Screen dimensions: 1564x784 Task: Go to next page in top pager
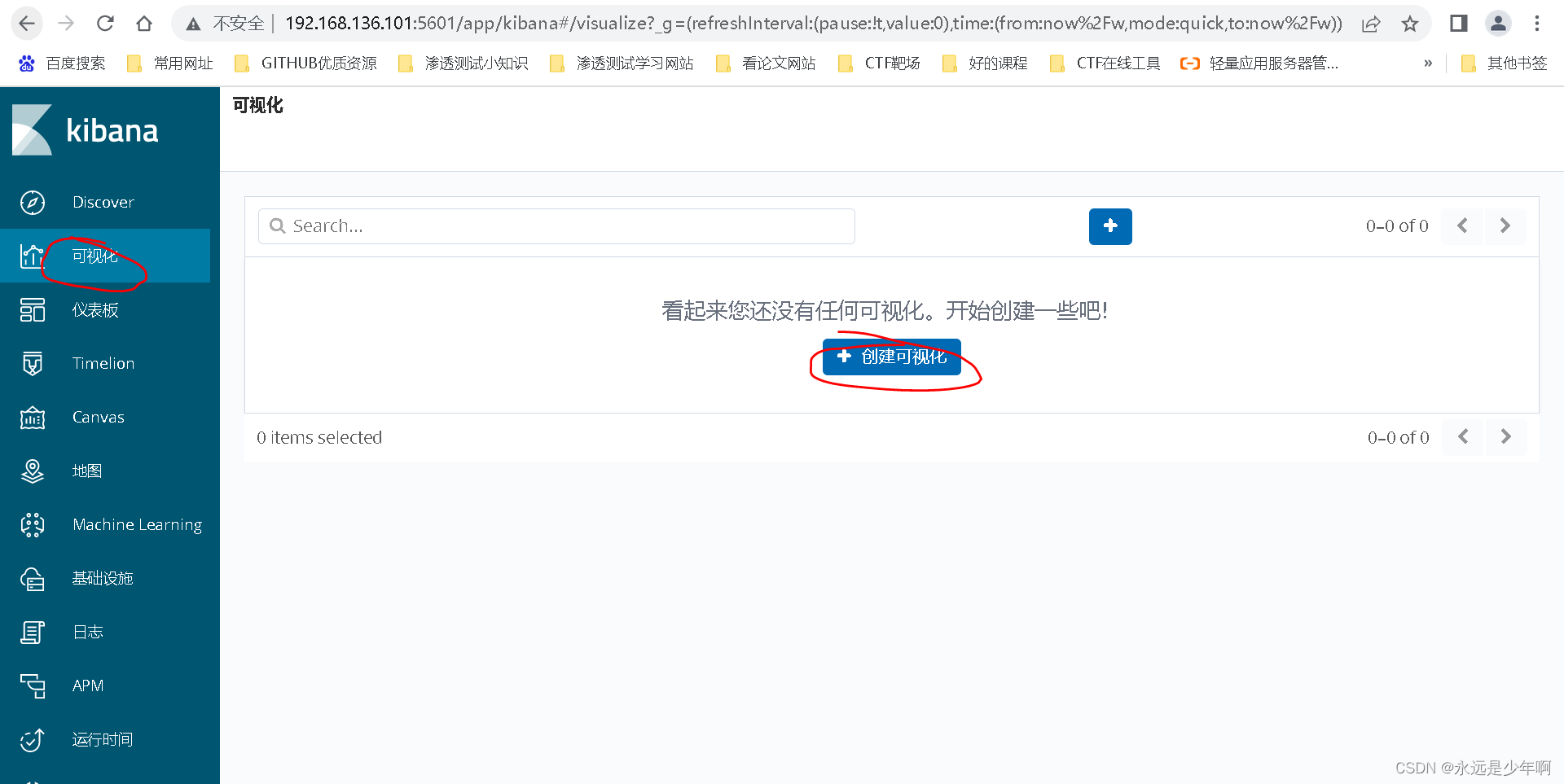(x=1505, y=226)
